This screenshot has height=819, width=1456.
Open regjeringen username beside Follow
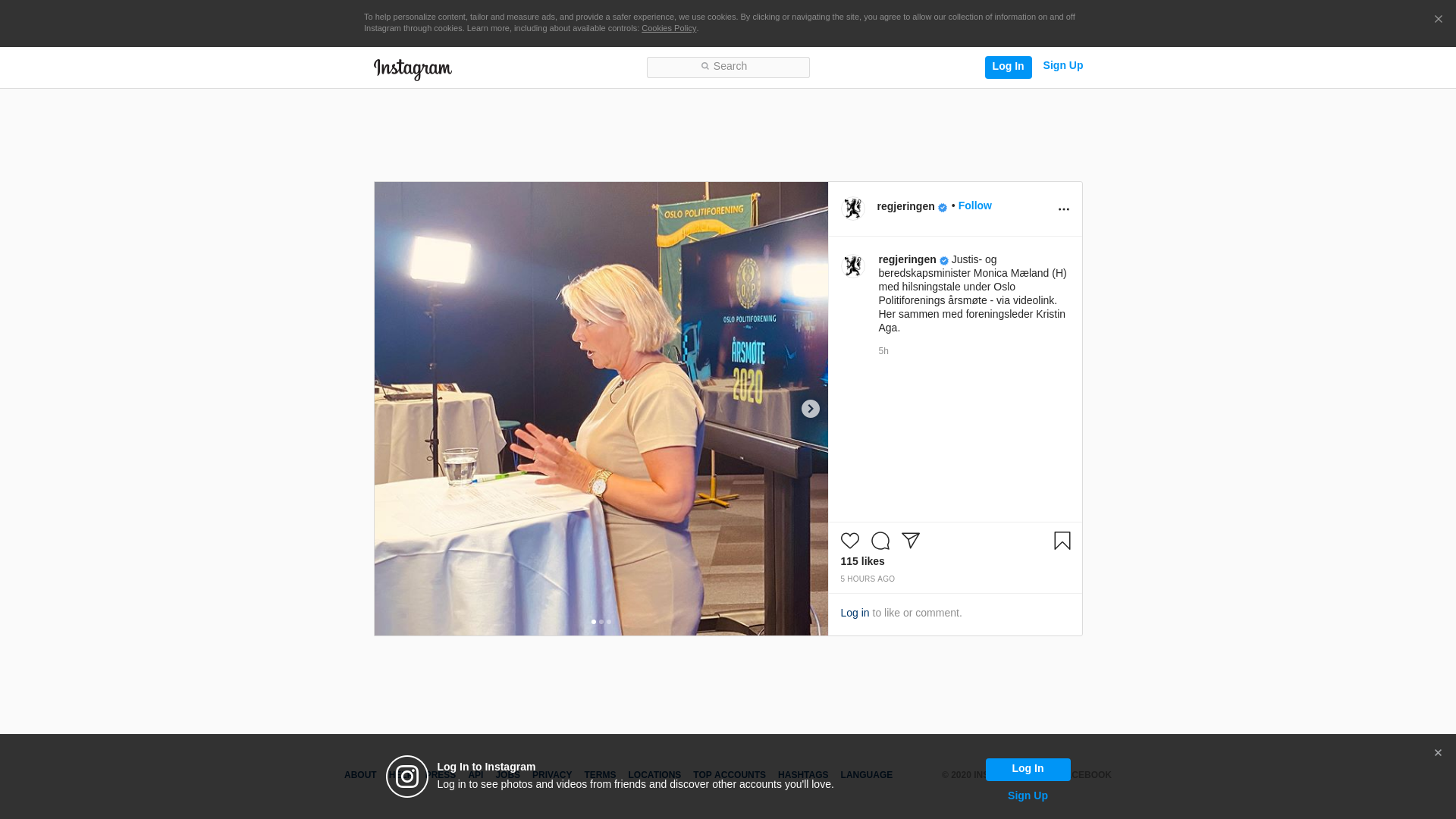pyautogui.click(x=905, y=206)
